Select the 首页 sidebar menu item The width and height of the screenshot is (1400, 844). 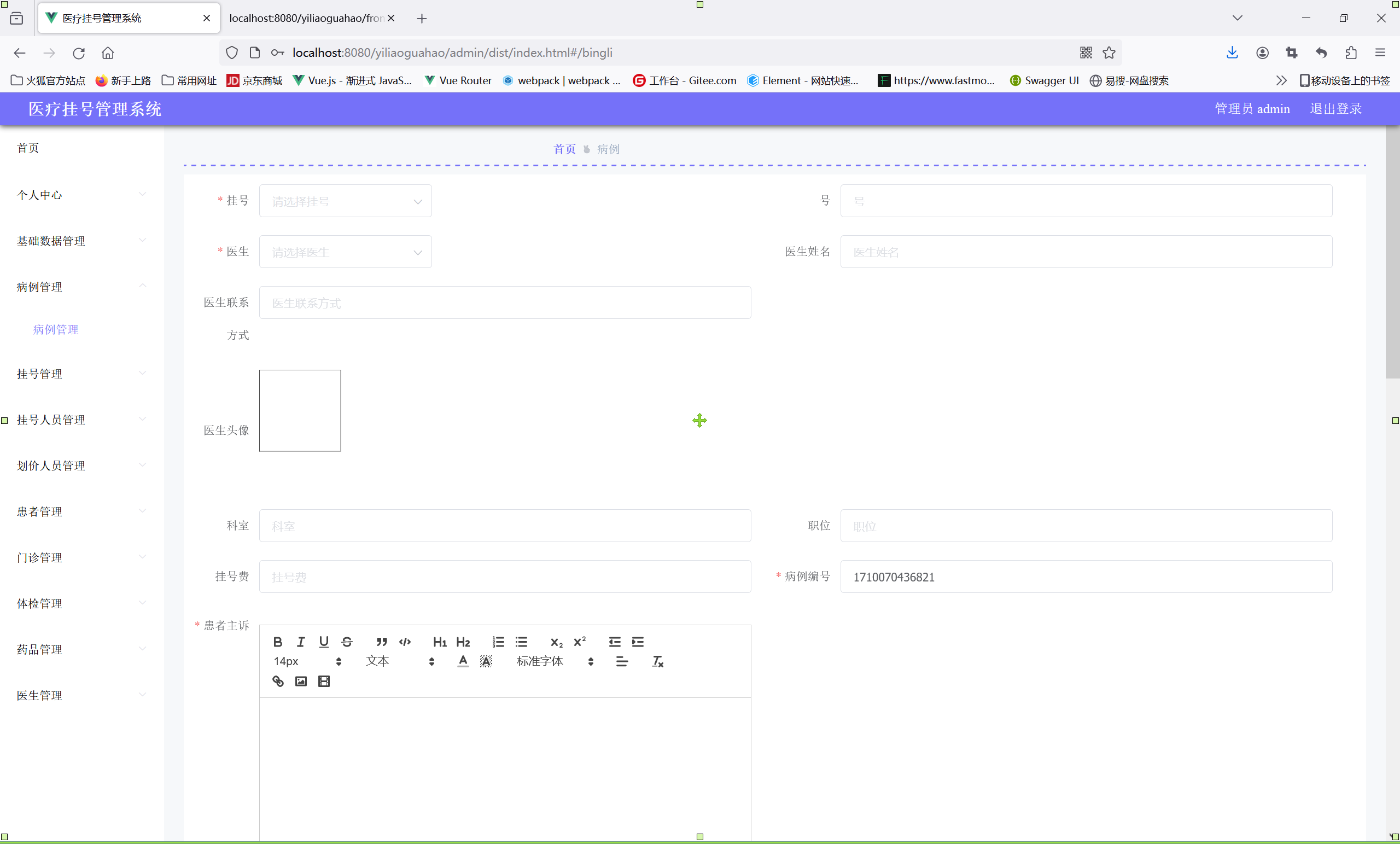pyautogui.click(x=28, y=148)
